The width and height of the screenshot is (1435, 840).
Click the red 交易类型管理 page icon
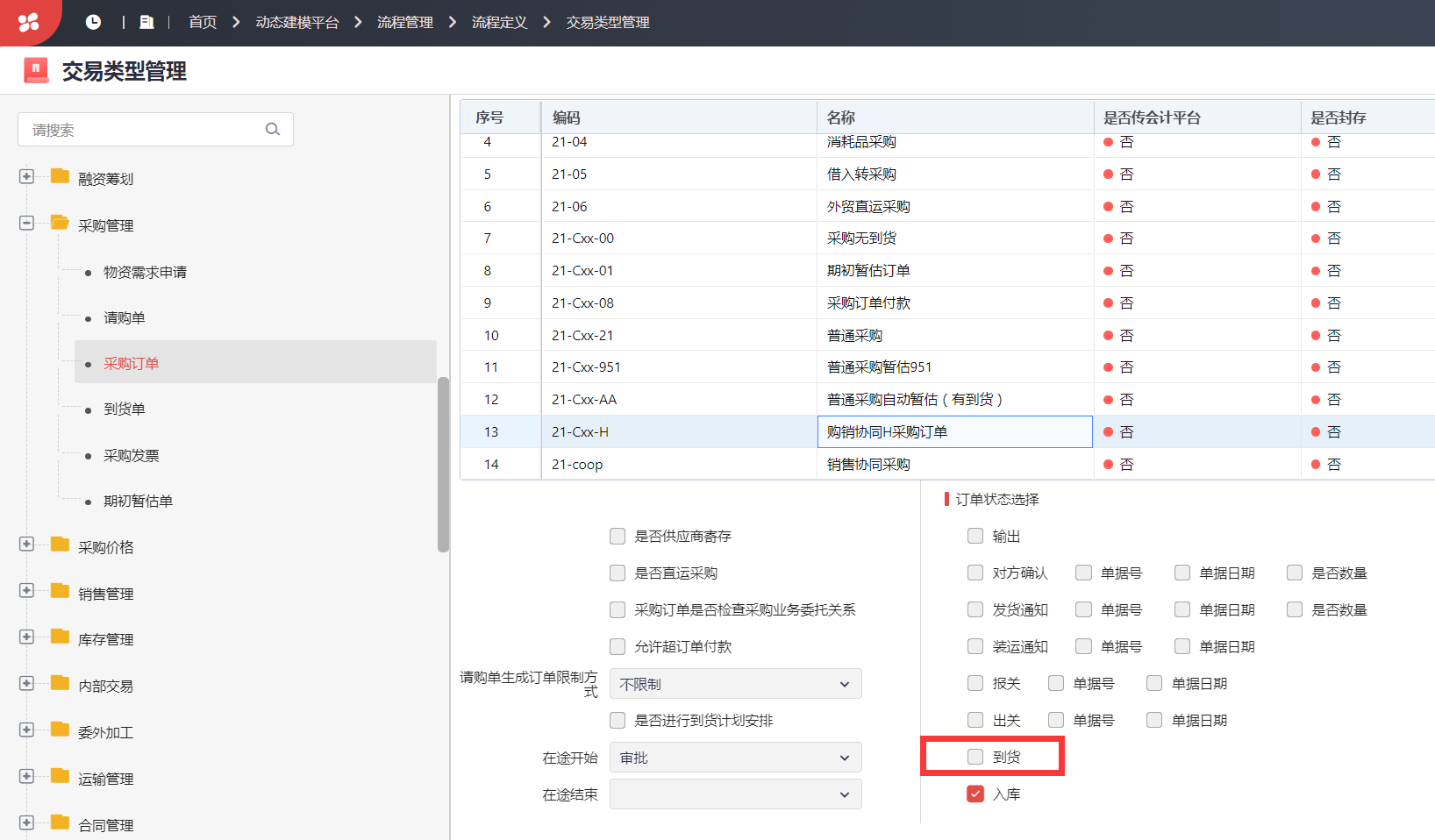[36, 70]
